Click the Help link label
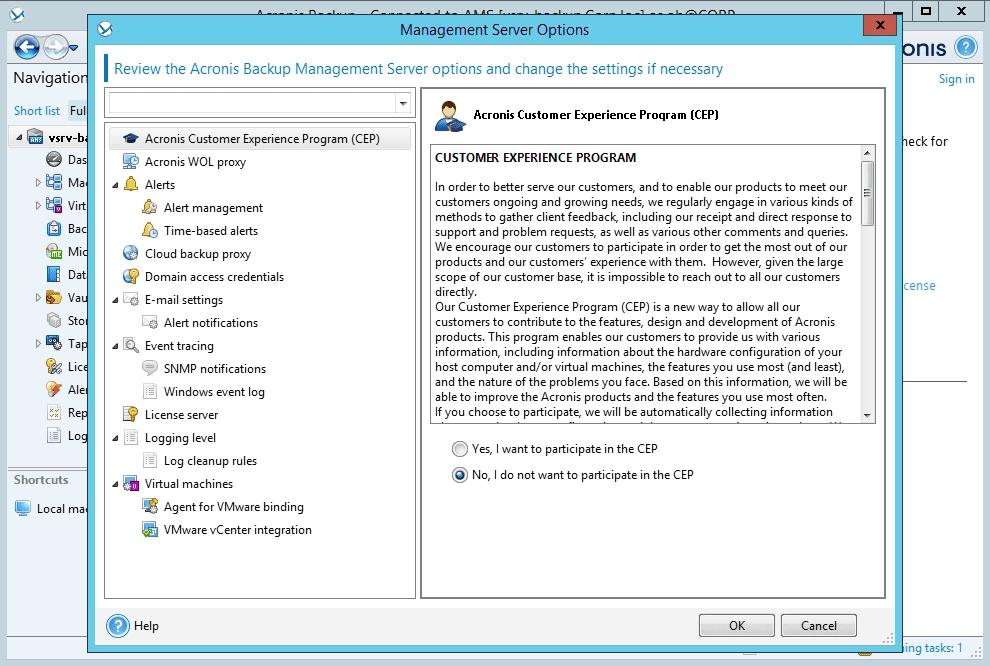Screen dimensions: 990x666 (146, 626)
